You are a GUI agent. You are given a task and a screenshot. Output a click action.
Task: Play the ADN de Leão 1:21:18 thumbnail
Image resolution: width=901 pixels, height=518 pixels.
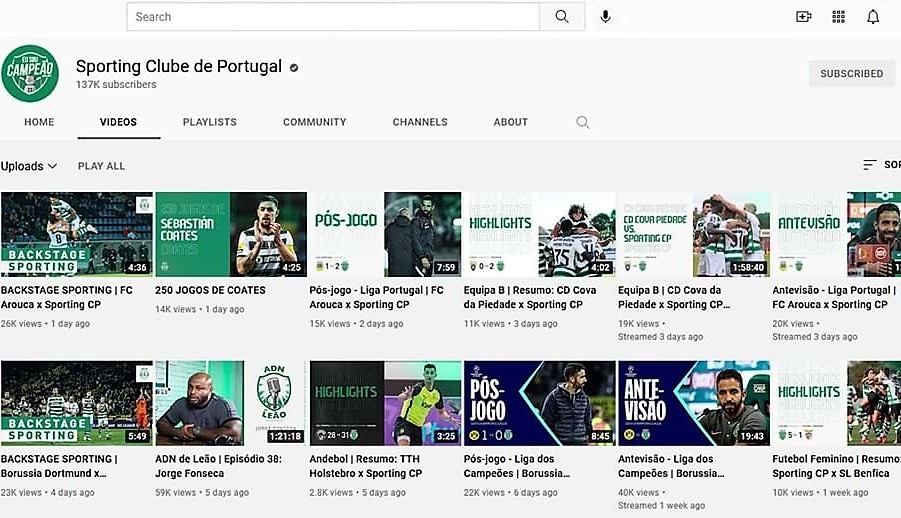tap(231, 403)
